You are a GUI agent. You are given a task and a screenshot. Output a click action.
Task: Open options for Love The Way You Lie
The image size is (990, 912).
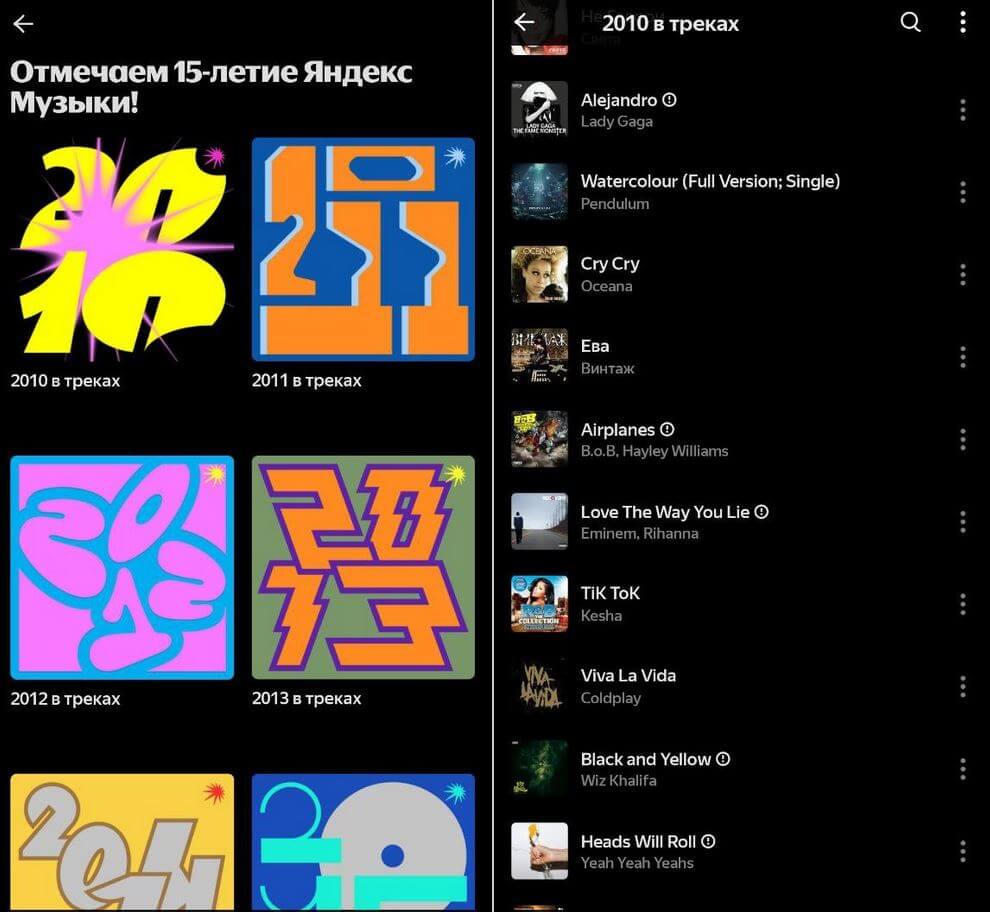click(962, 522)
